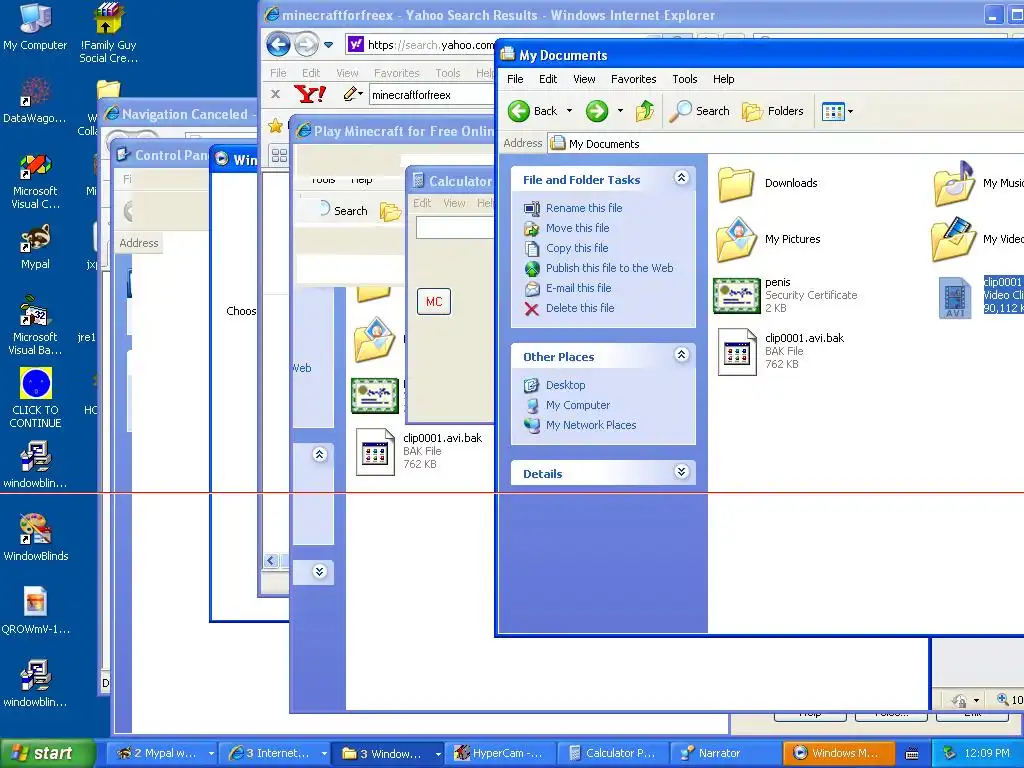Click the My Documents address bar field
This screenshot has height=768, width=1024.
(784, 144)
